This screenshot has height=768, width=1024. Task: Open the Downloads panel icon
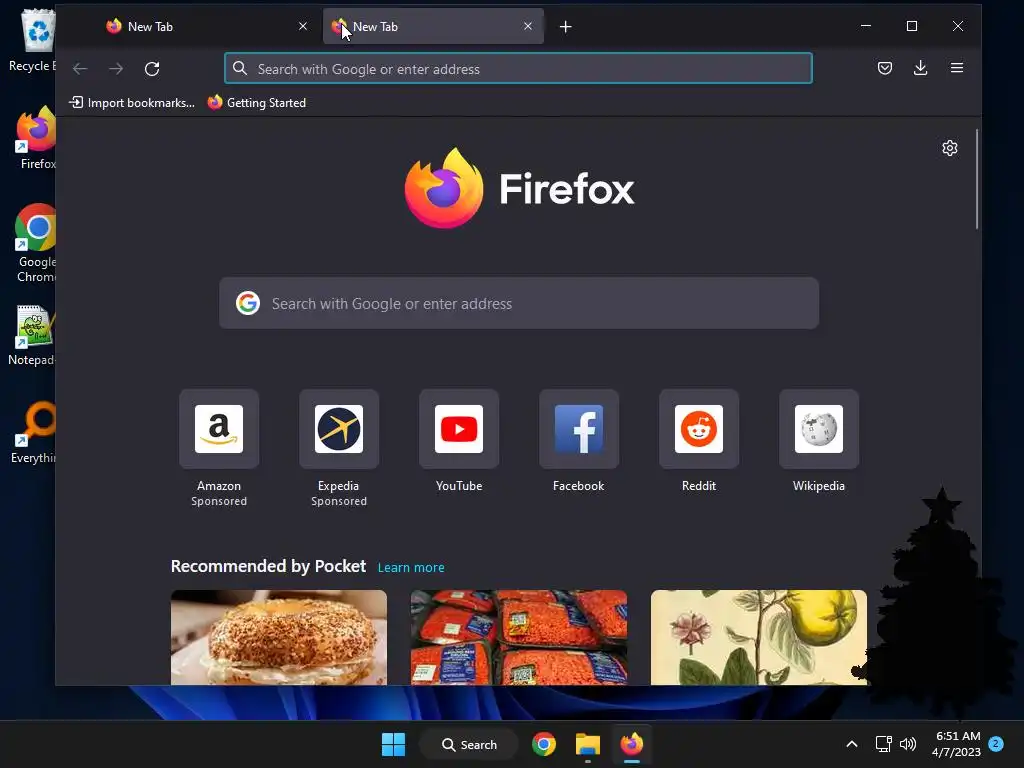click(921, 68)
